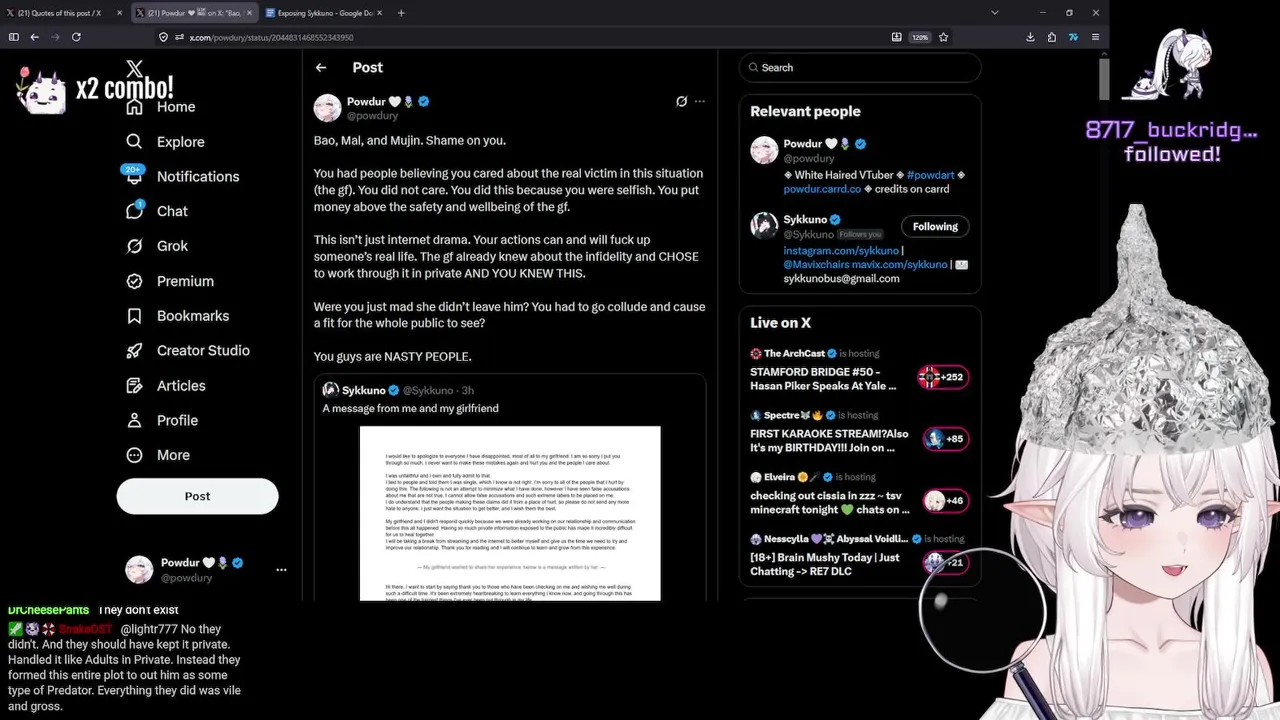
Task: Click the Grok explain icon on the post
Action: [681, 101]
